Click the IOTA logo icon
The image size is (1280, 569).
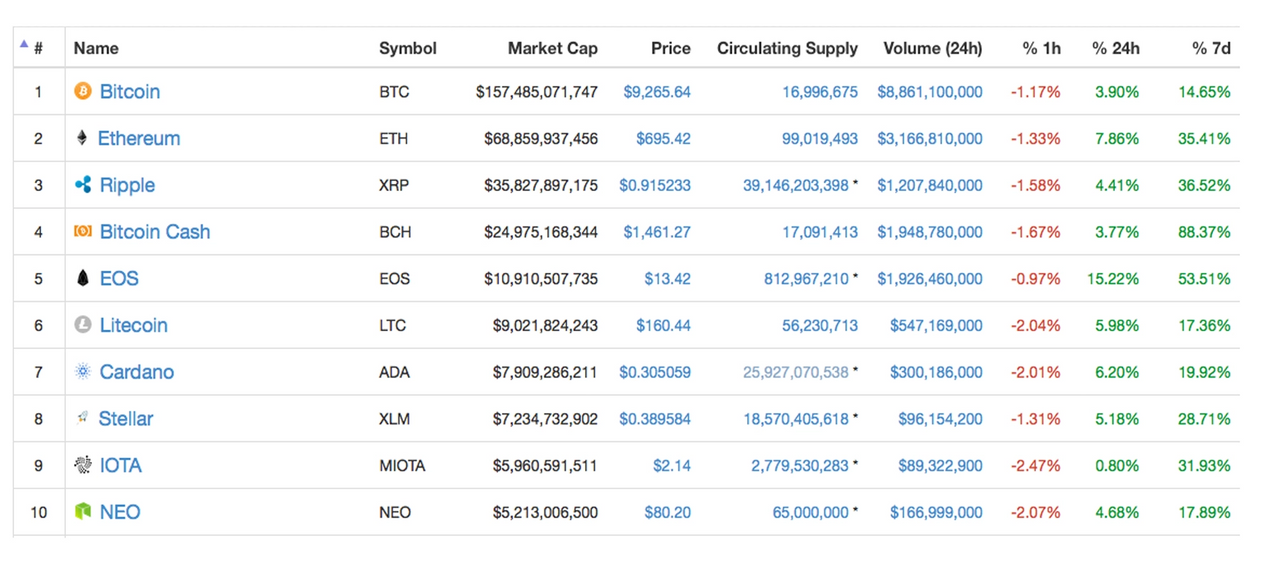click(83, 465)
